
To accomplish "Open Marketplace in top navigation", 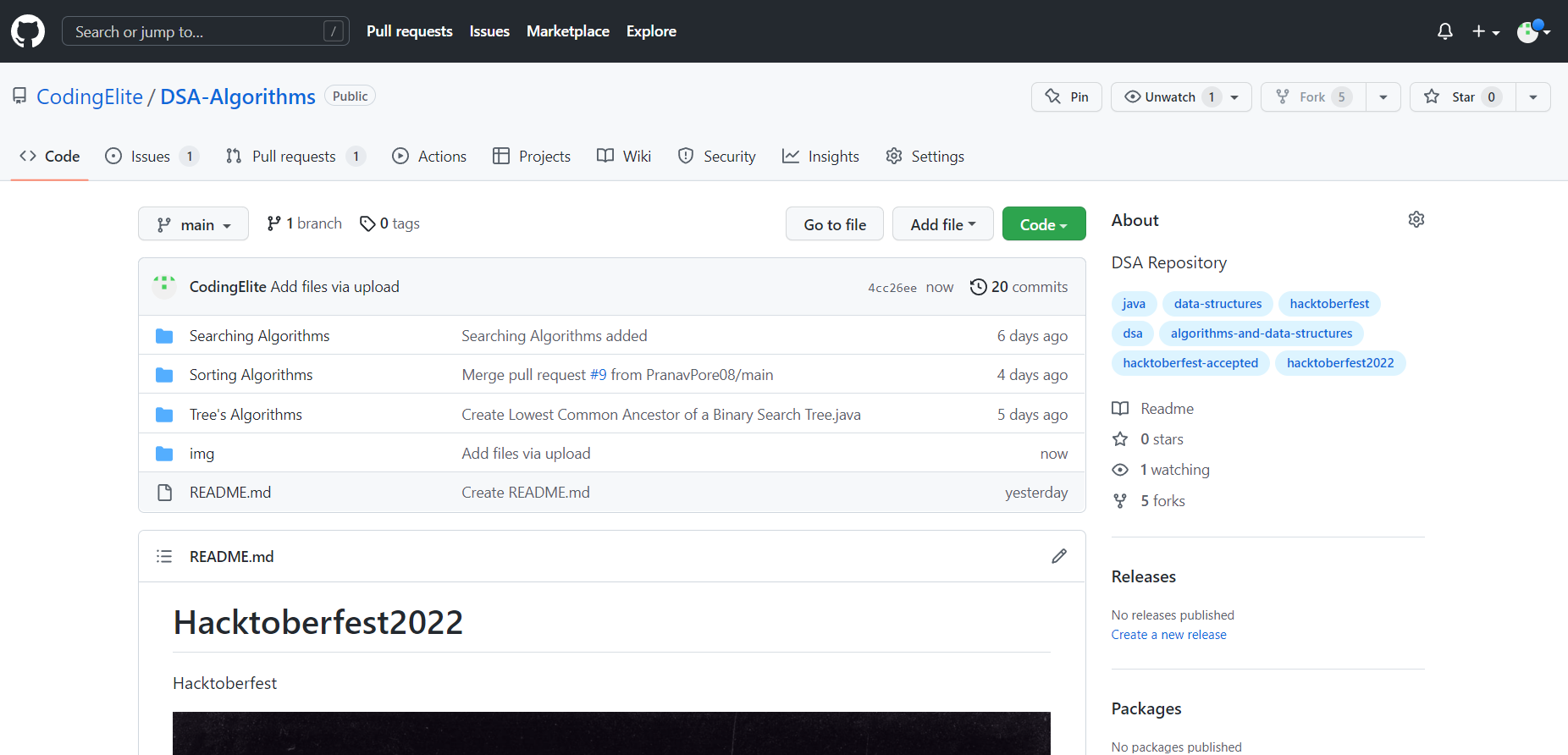I will pyautogui.click(x=568, y=31).
